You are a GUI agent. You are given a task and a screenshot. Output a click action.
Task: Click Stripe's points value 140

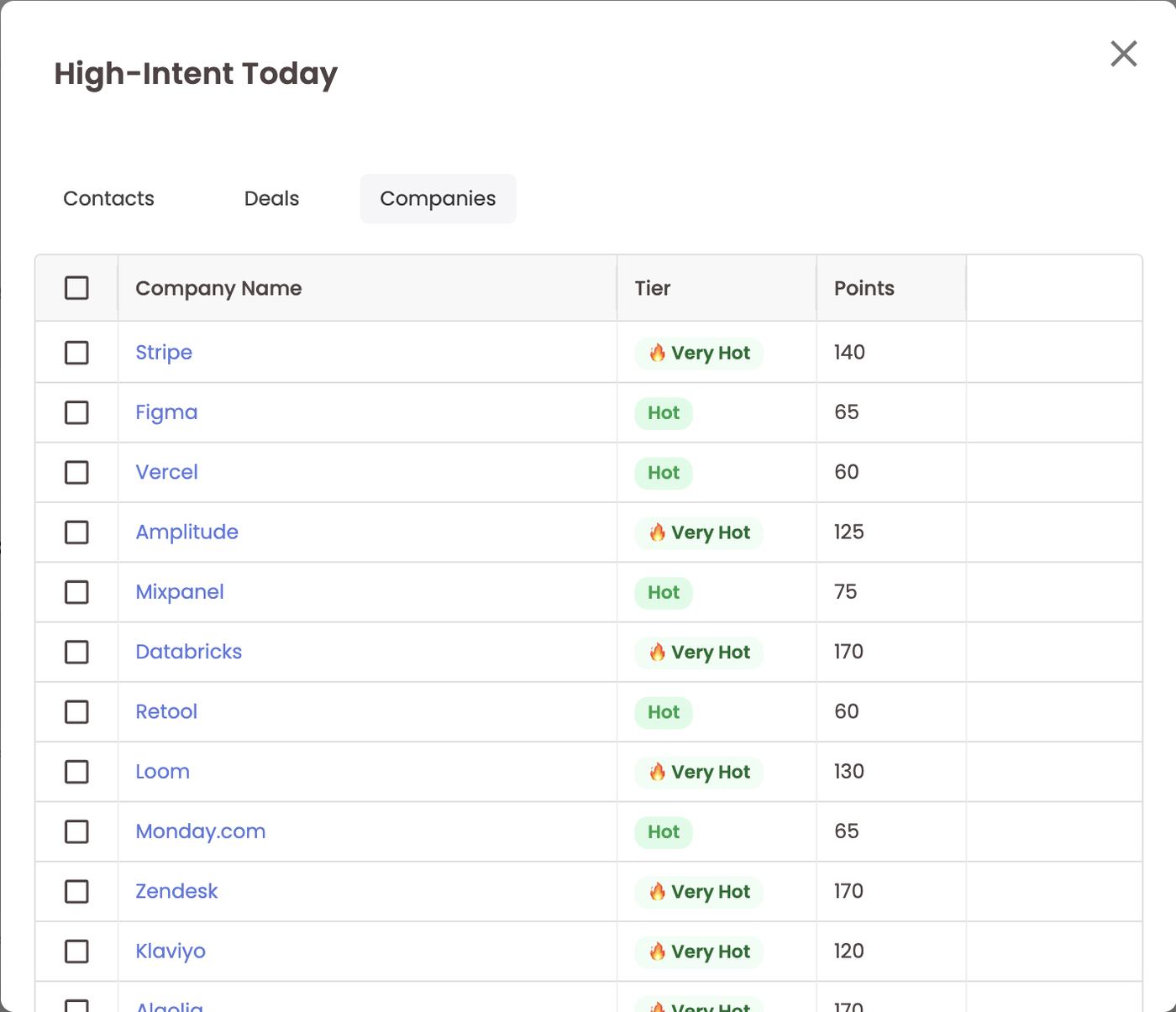[x=849, y=352]
